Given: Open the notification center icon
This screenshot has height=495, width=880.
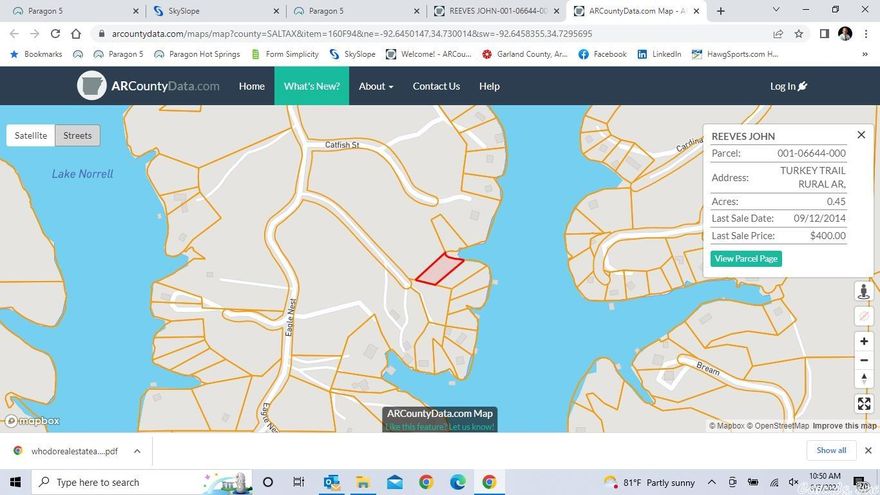Looking at the screenshot, I should 860,482.
